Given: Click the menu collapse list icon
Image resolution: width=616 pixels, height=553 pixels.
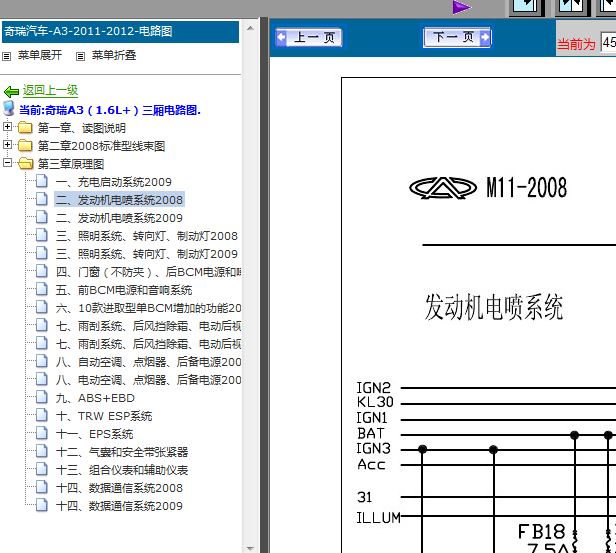Looking at the screenshot, I should point(81,57).
